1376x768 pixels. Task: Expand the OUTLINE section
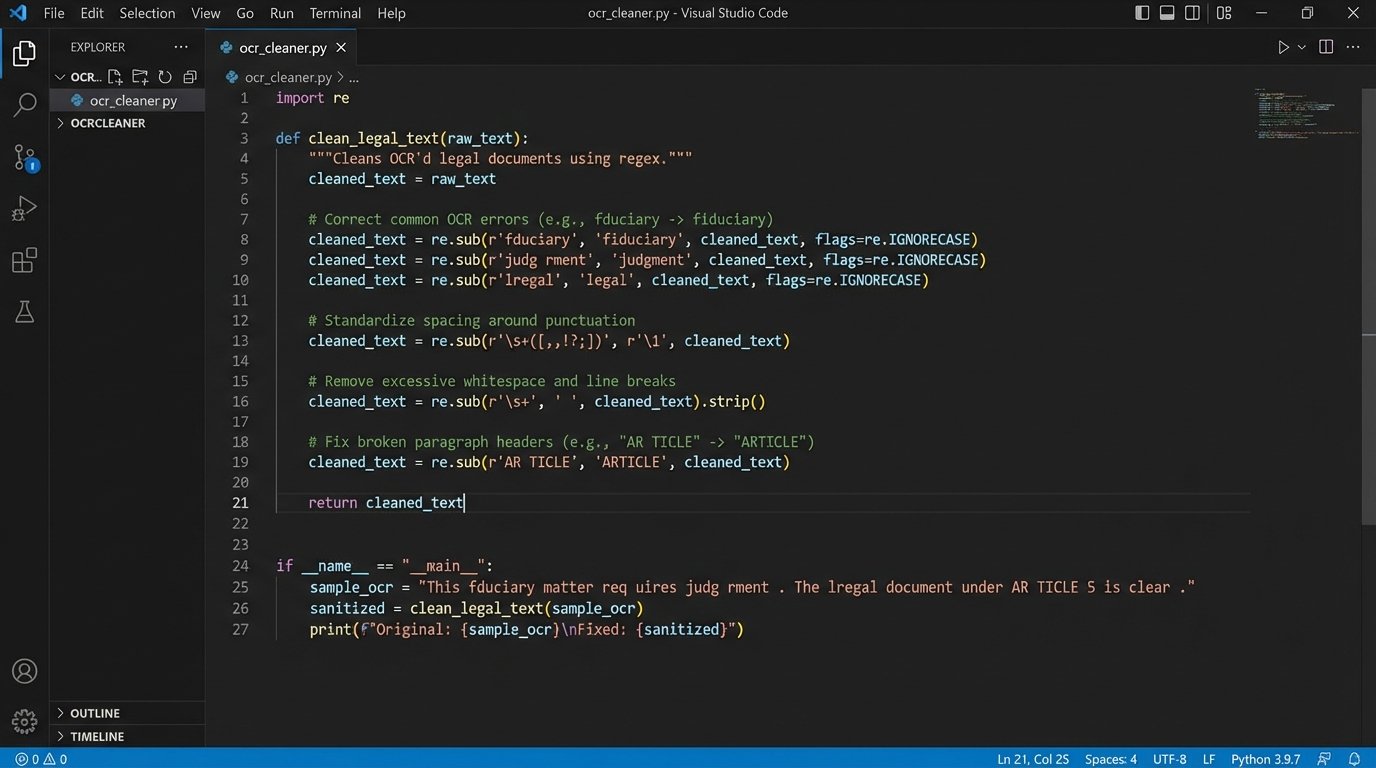coord(95,713)
